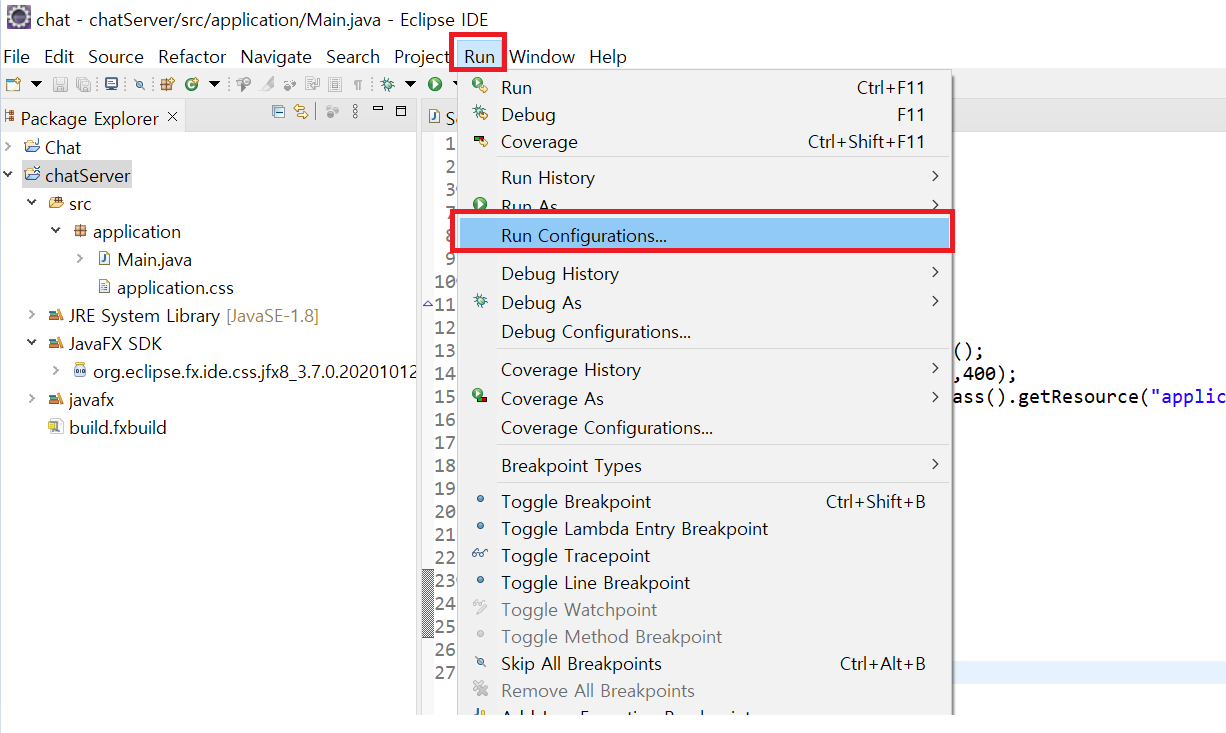1226x733 pixels.
Task: Choose Run in the Run menu
Action: pyautogui.click(x=705, y=88)
